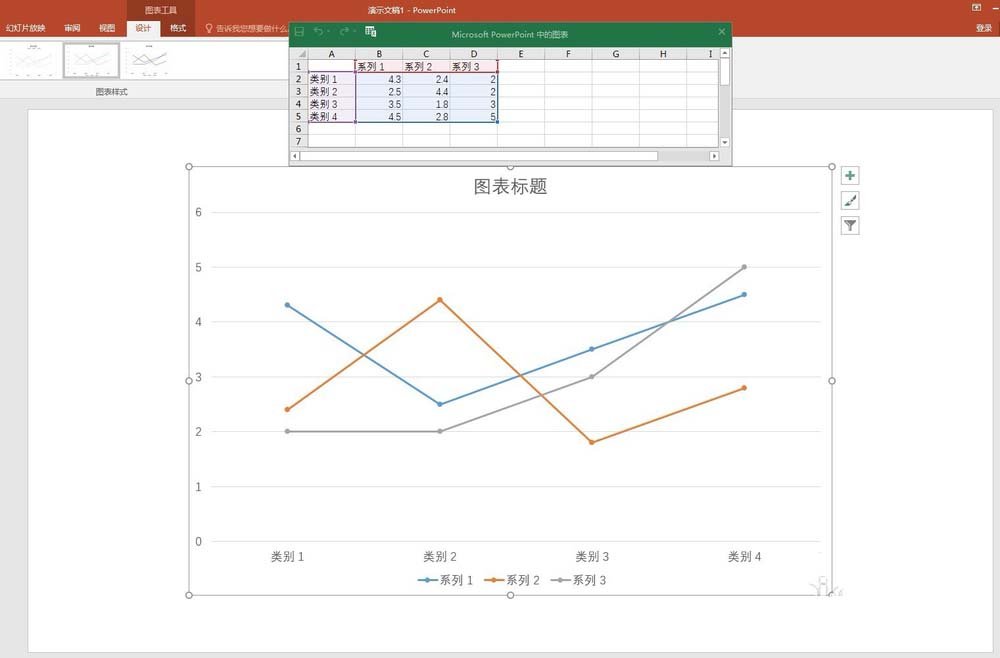Select the third chart style thumbnail
This screenshot has width=1000, height=658.
[x=149, y=61]
